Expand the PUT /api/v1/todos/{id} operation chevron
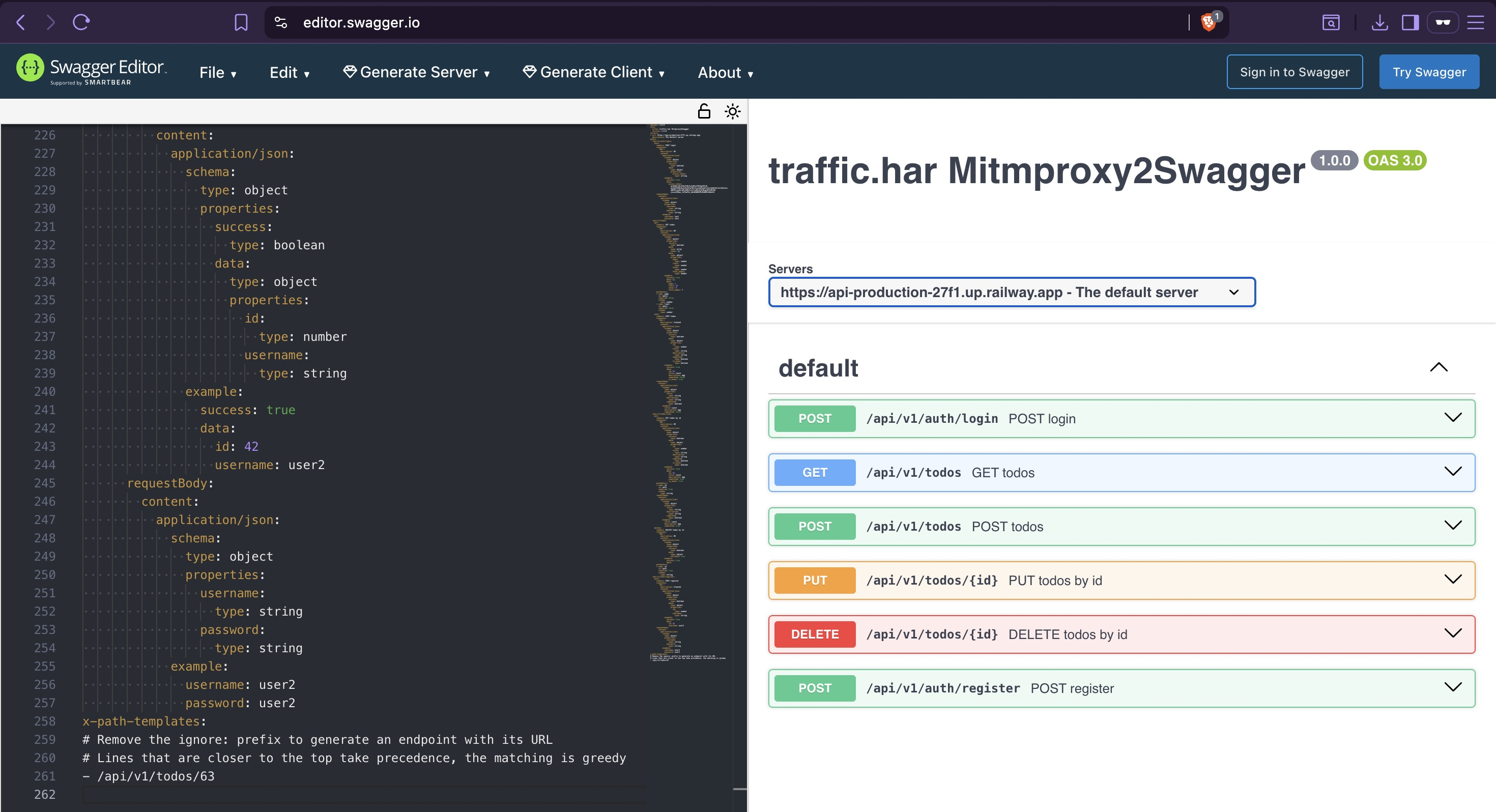The image size is (1496, 812). click(x=1452, y=579)
